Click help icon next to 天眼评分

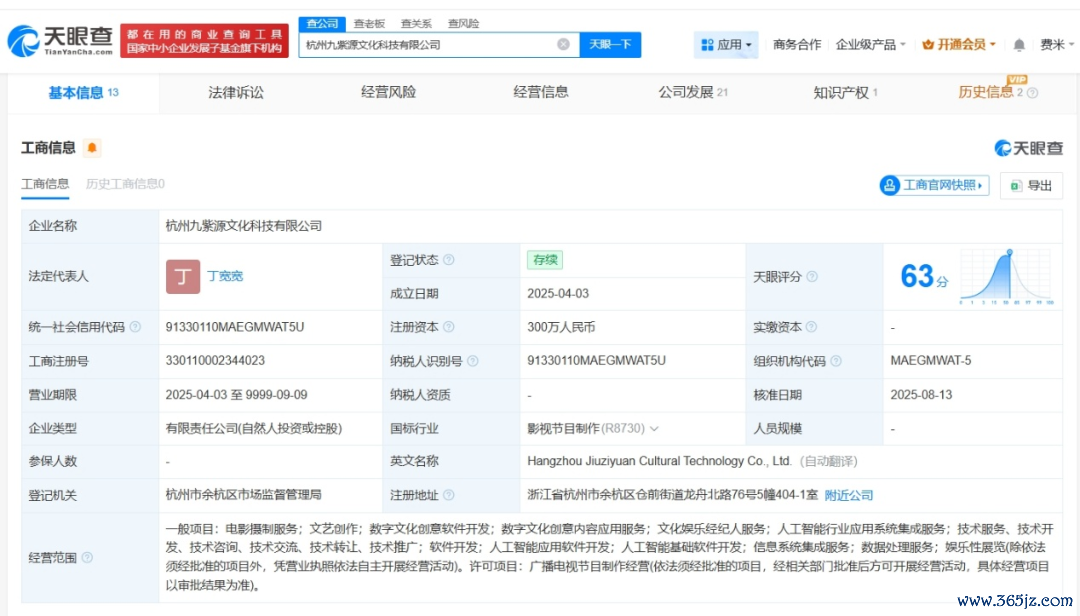coord(812,276)
